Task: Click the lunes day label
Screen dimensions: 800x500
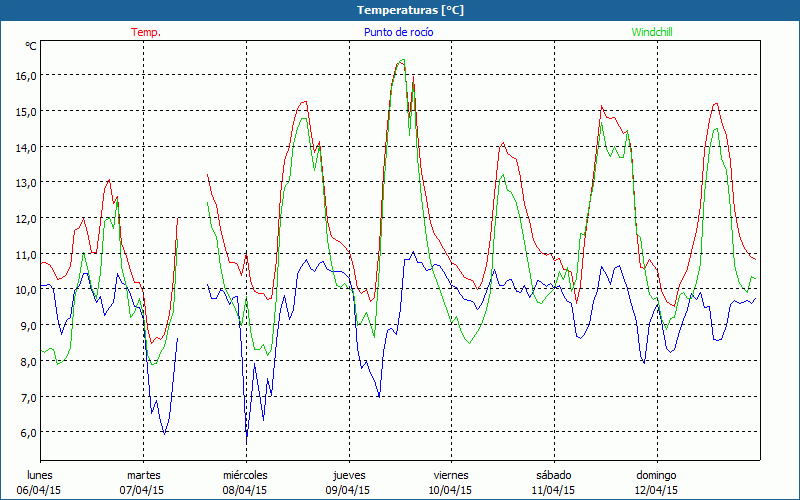Action: click(x=40, y=475)
